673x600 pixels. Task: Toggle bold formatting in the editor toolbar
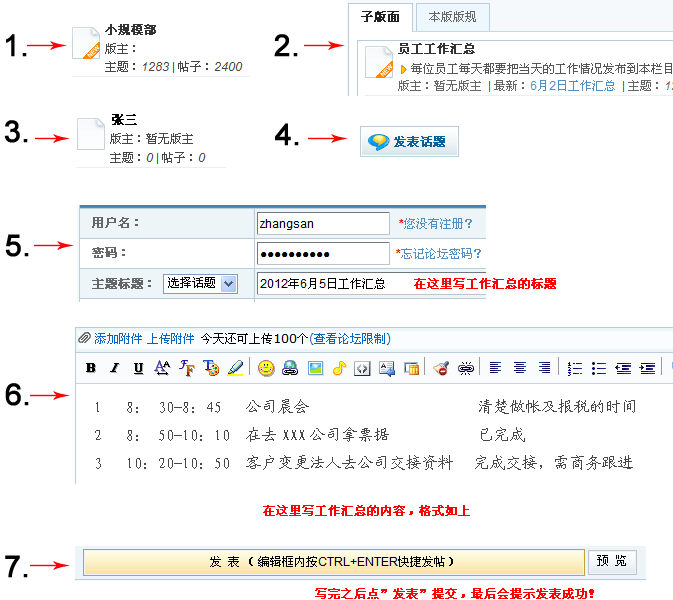[91, 368]
